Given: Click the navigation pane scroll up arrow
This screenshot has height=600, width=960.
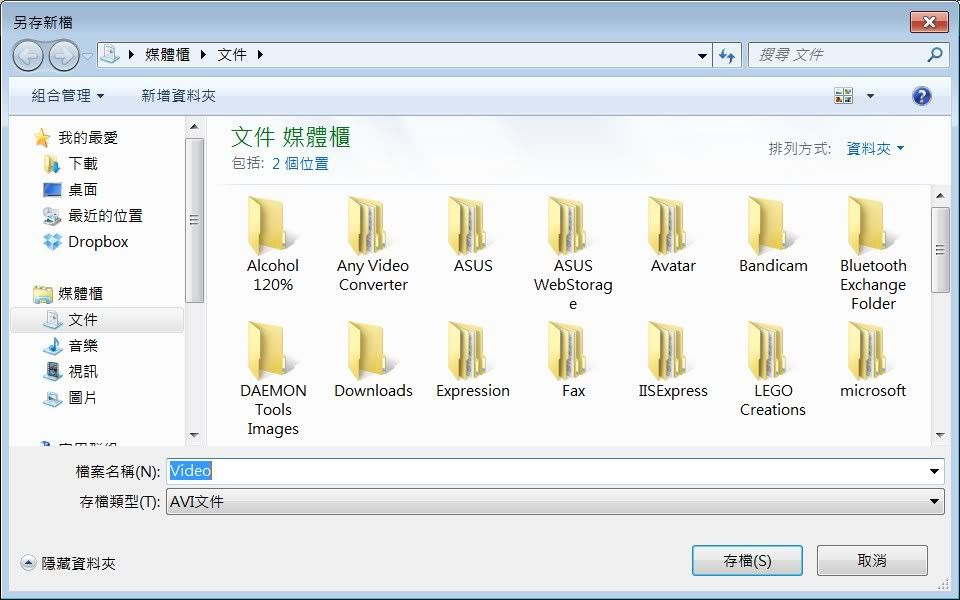Looking at the screenshot, I should click(194, 127).
